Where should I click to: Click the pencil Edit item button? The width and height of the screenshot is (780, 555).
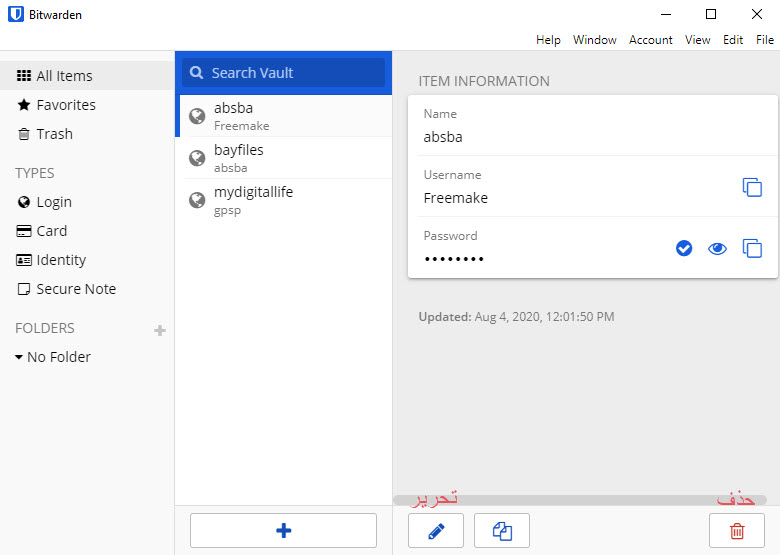(436, 531)
